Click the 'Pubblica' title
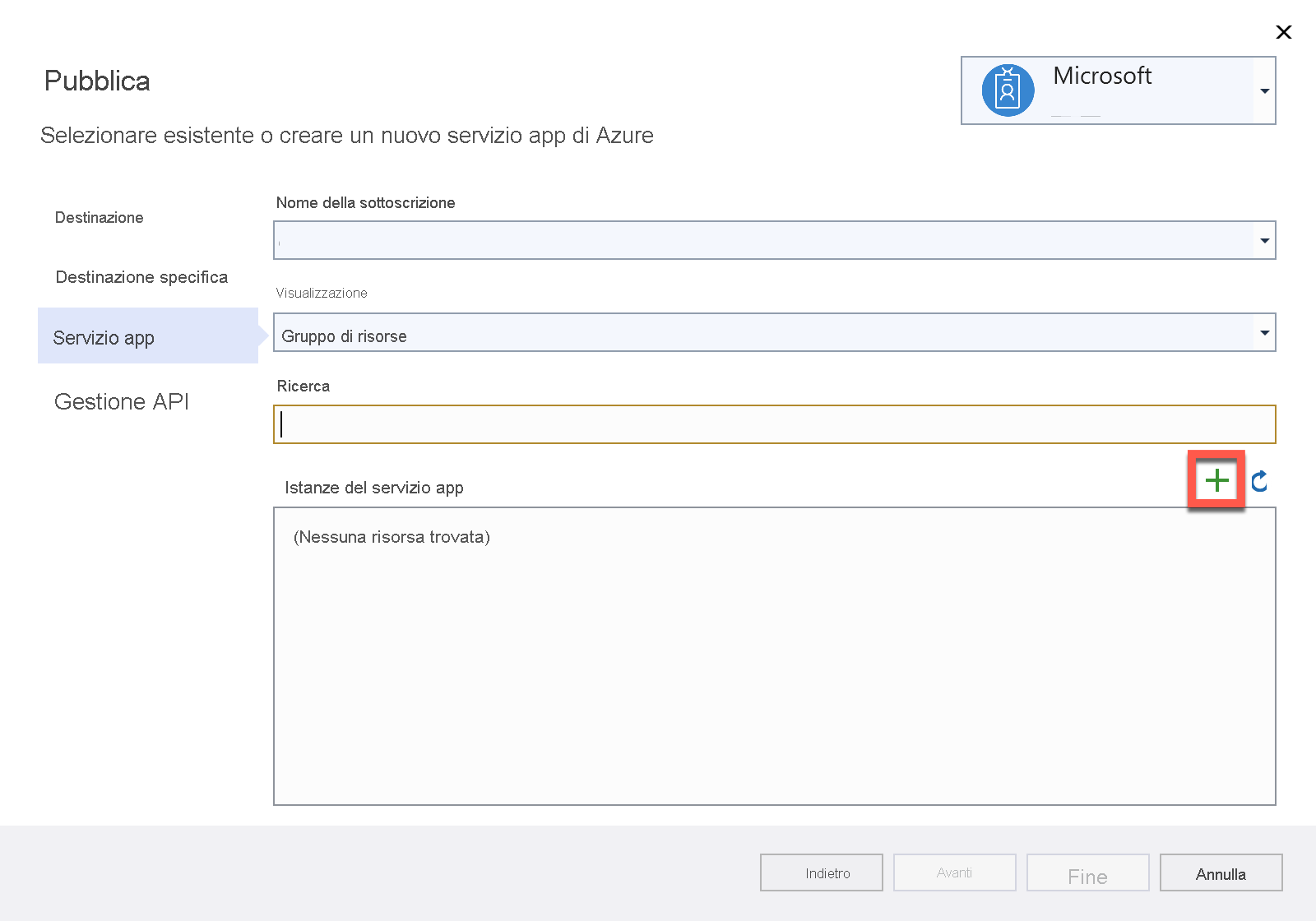The height and width of the screenshot is (921, 1316). [x=97, y=81]
